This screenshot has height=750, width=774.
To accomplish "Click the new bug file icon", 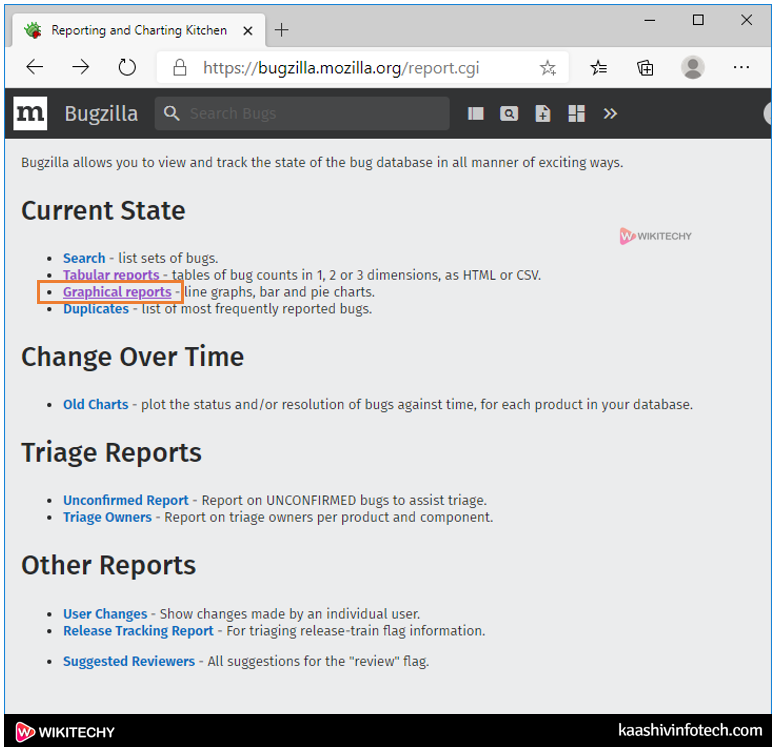I will [542, 114].
